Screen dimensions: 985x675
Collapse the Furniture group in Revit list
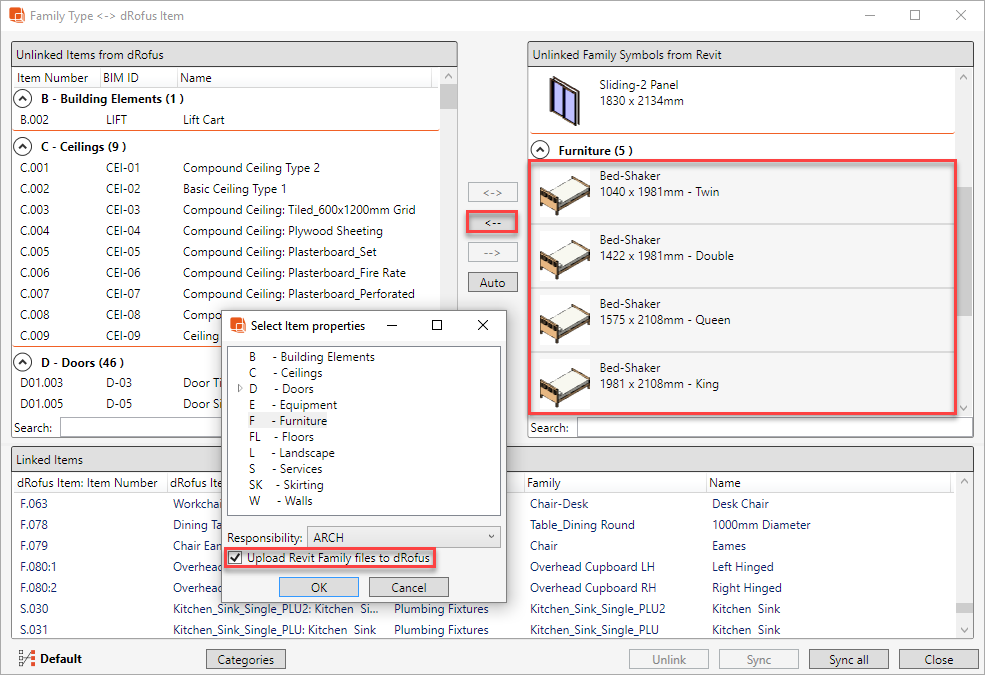pyautogui.click(x=540, y=150)
